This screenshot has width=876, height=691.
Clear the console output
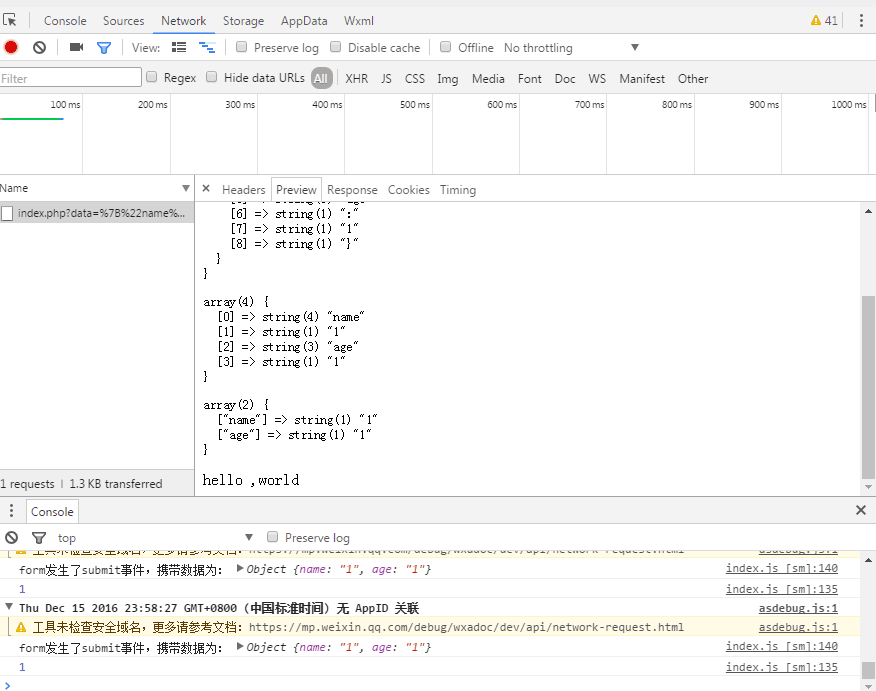tap(11, 537)
